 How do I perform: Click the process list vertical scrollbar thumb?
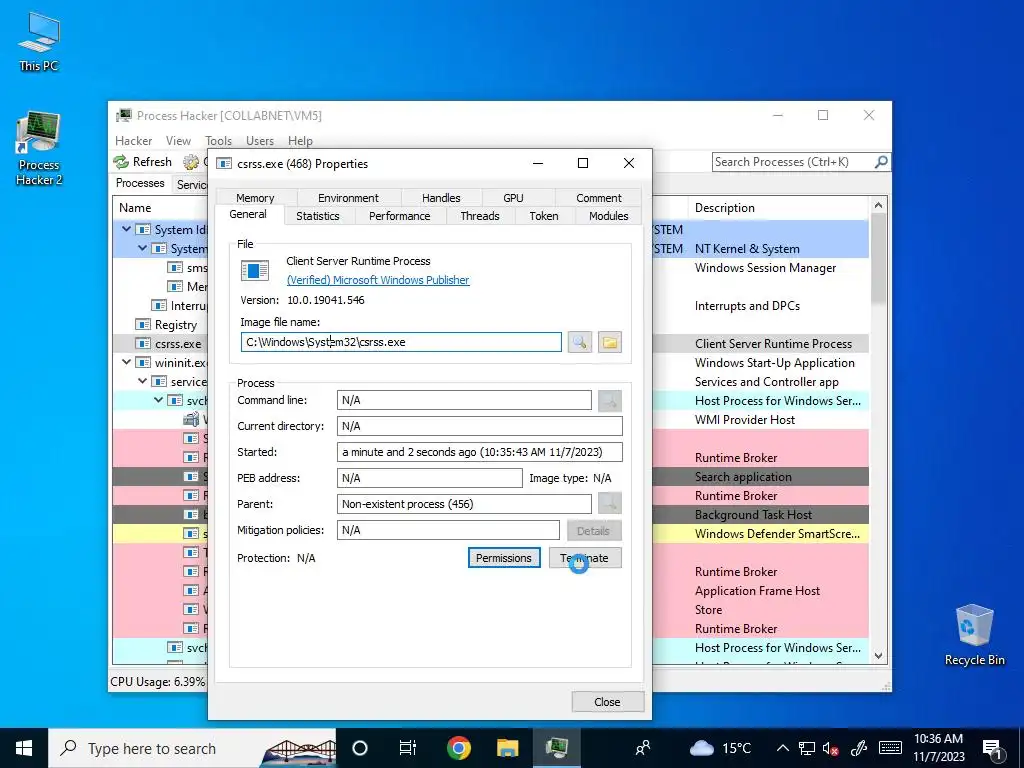click(878, 258)
